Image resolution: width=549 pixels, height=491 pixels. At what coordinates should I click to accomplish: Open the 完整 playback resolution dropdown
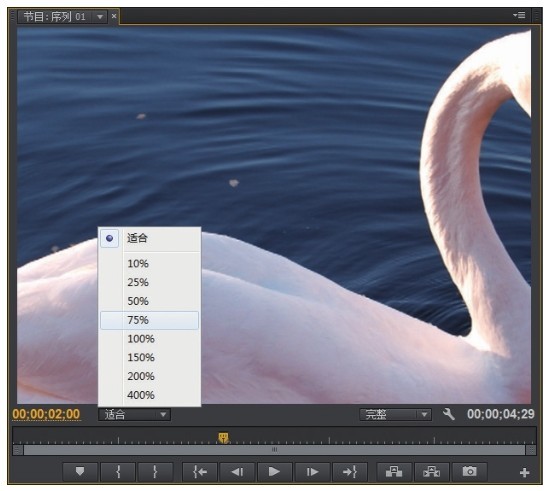click(395, 415)
